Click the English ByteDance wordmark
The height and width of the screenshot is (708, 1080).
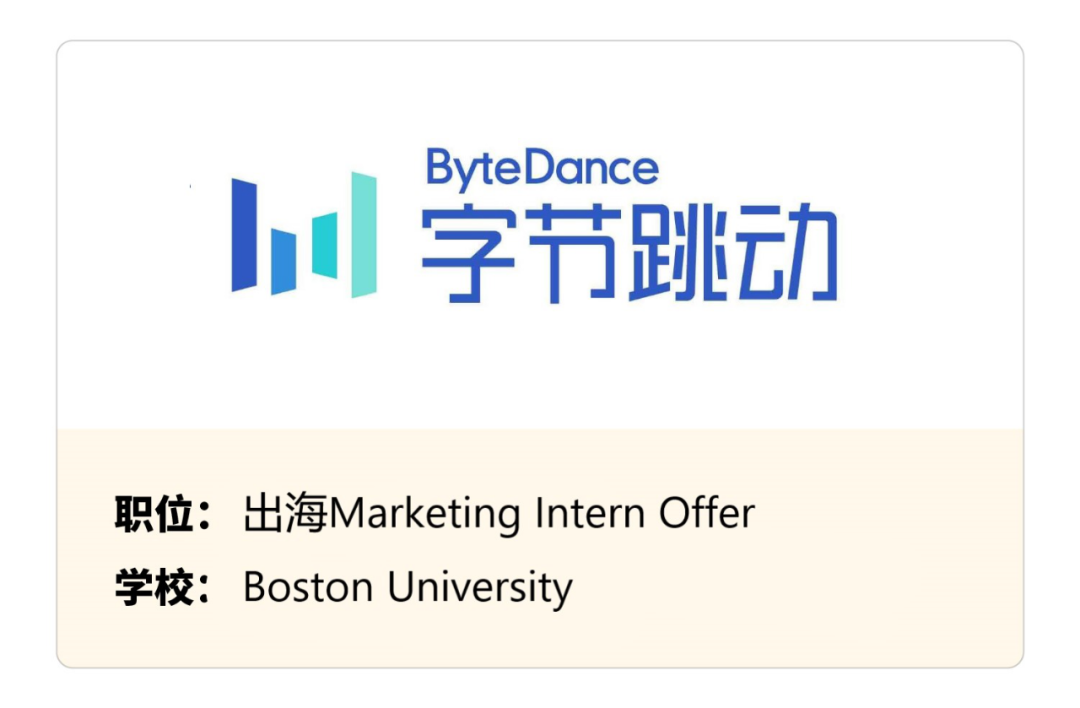(542, 169)
